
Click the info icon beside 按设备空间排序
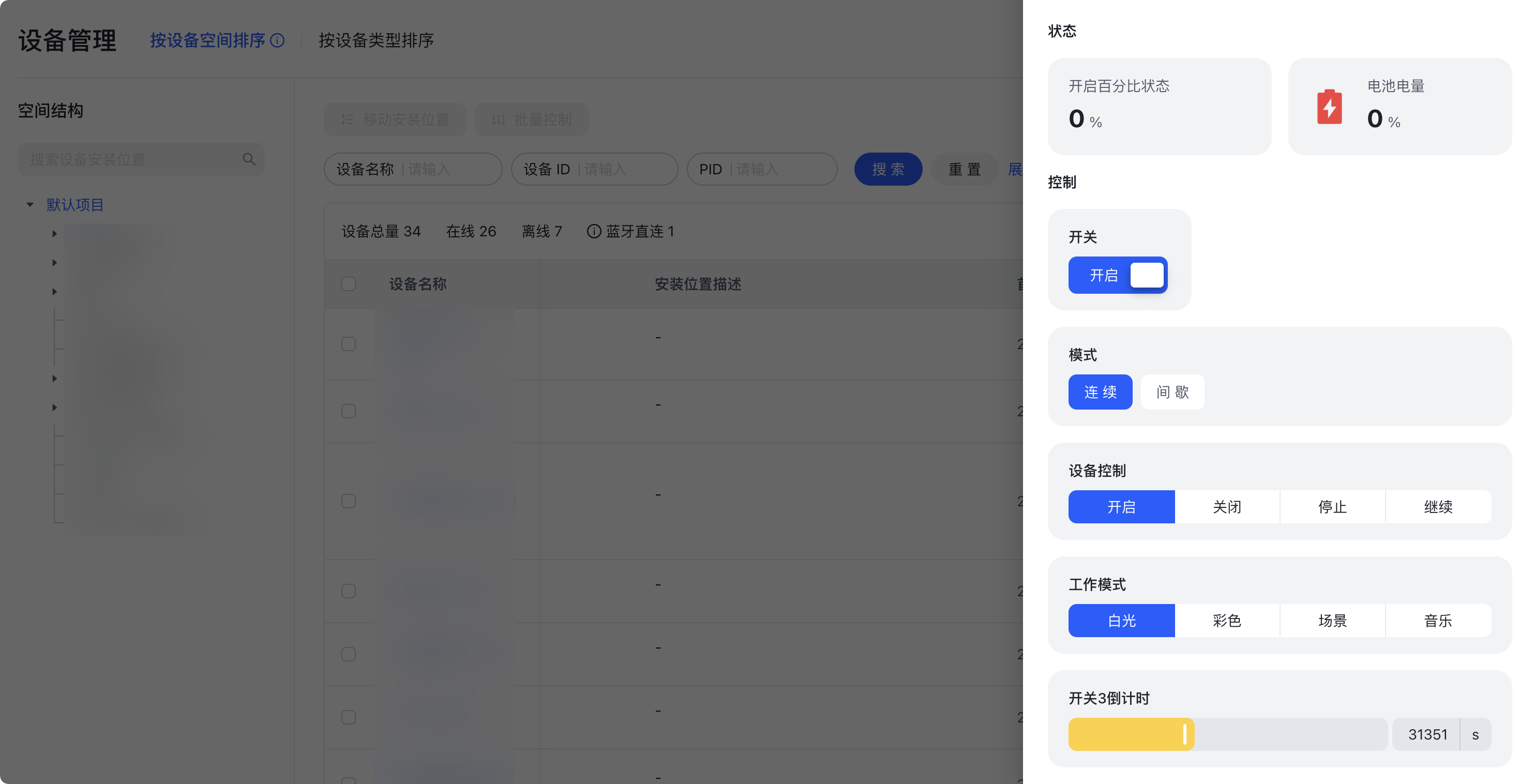(x=278, y=40)
